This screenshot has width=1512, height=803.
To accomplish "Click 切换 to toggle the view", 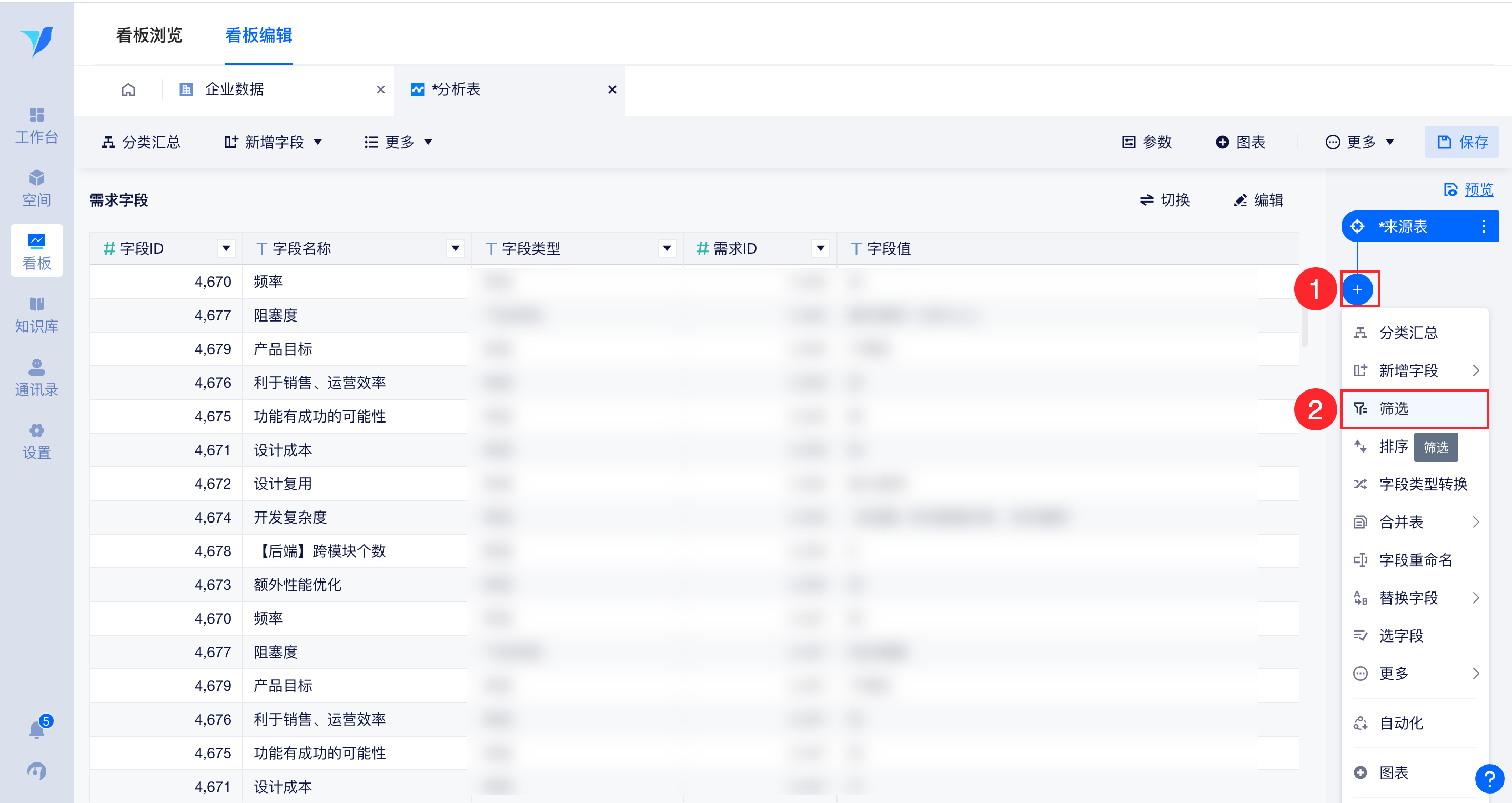I will coord(1165,200).
